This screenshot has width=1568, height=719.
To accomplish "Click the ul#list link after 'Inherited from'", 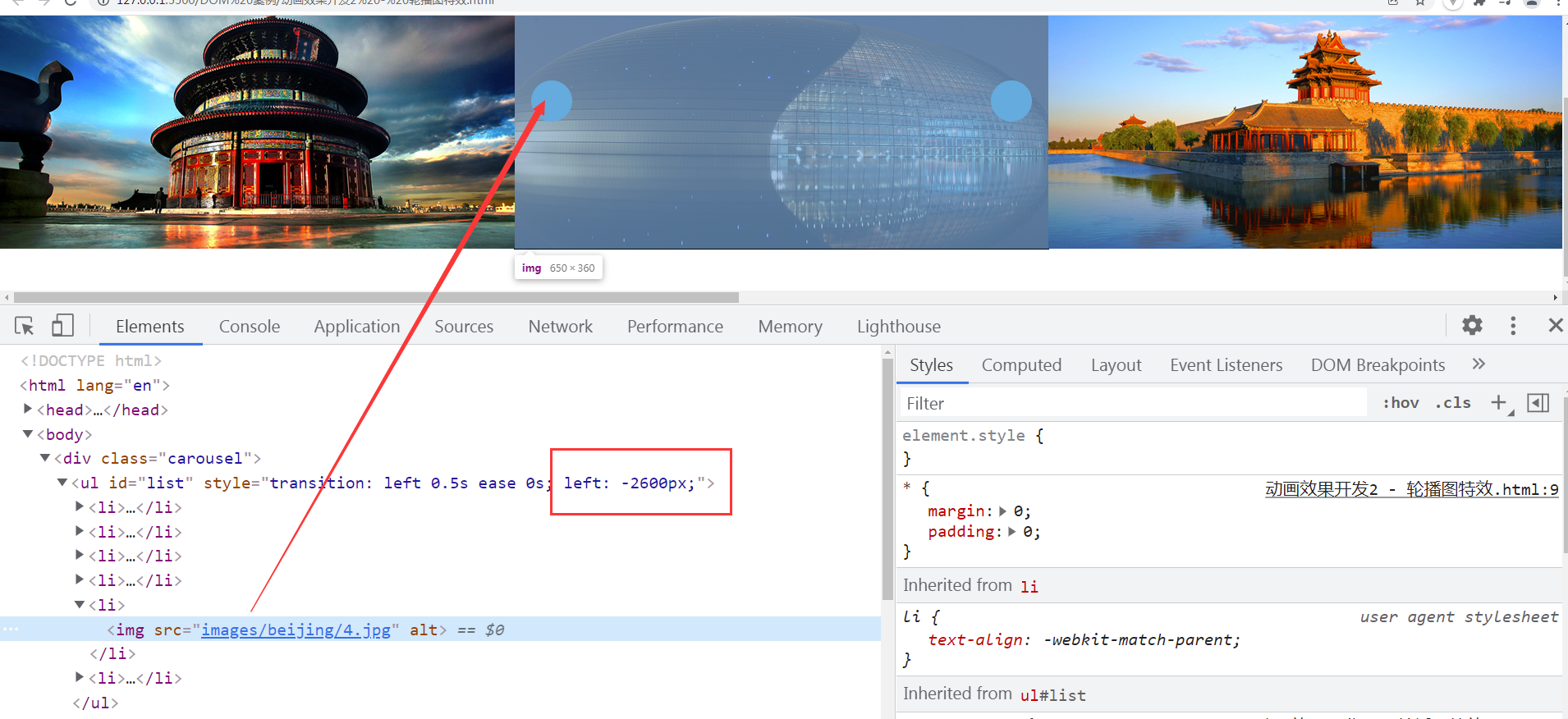I will click(1053, 695).
